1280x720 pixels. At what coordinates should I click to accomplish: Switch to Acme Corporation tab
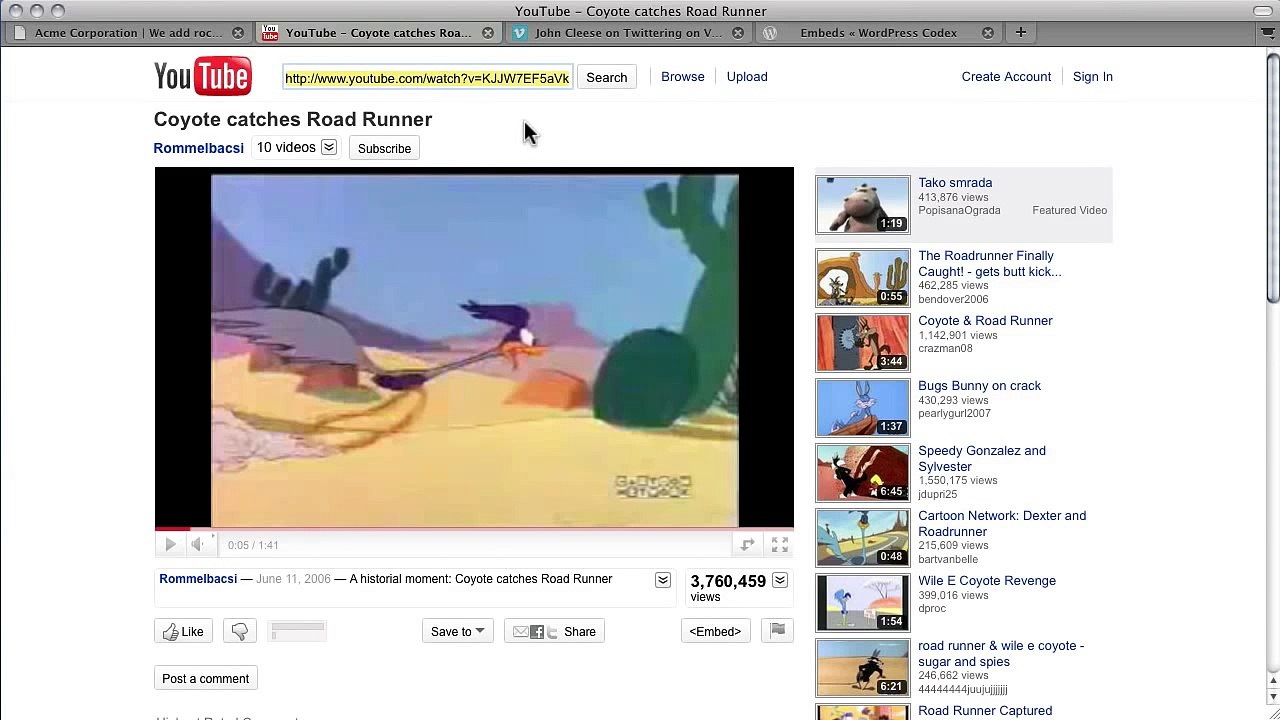128,33
